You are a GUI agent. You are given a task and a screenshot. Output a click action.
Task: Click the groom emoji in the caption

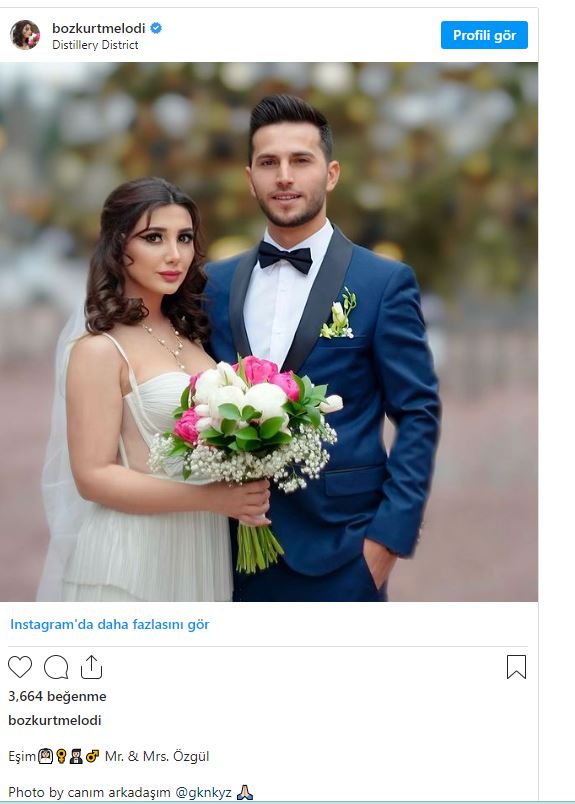[x=76, y=756]
